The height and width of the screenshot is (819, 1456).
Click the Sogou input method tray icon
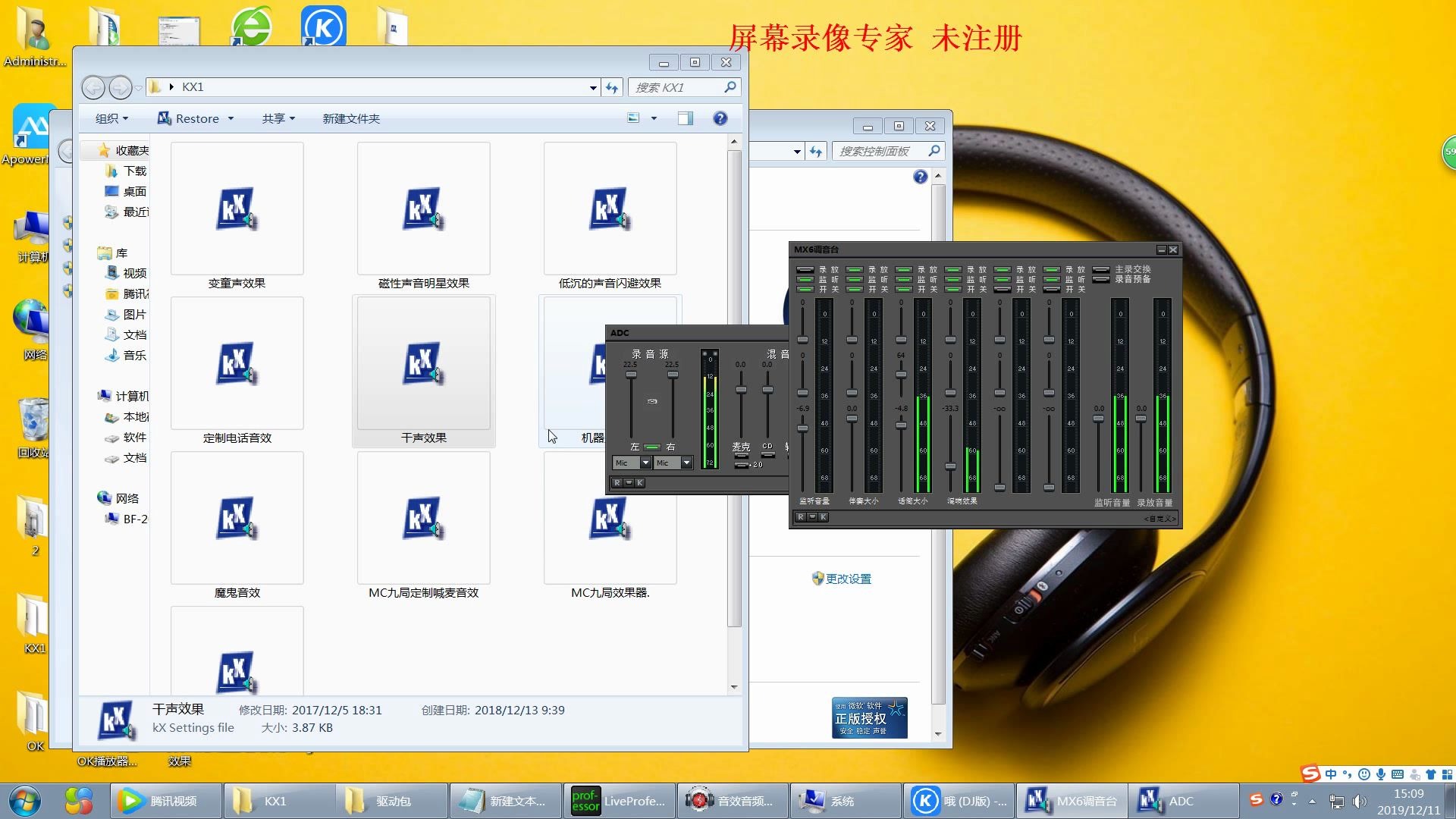[x=1256, y=799]
